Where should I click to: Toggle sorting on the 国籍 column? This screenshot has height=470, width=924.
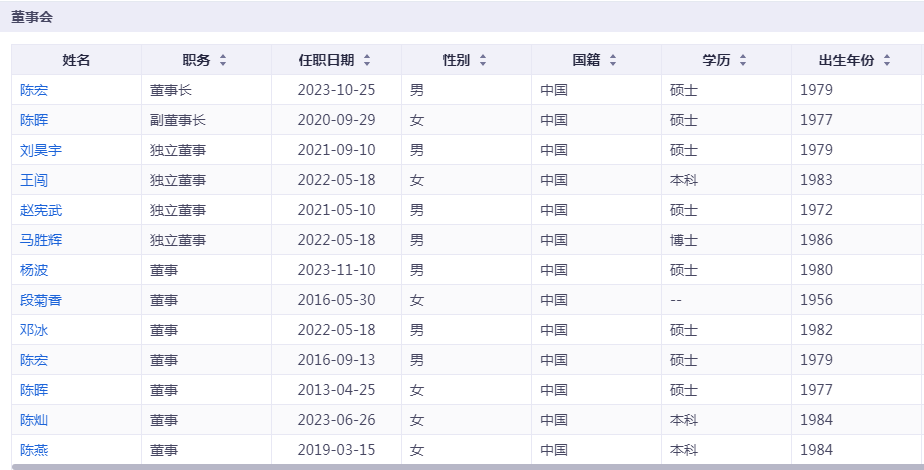point(613,60)
